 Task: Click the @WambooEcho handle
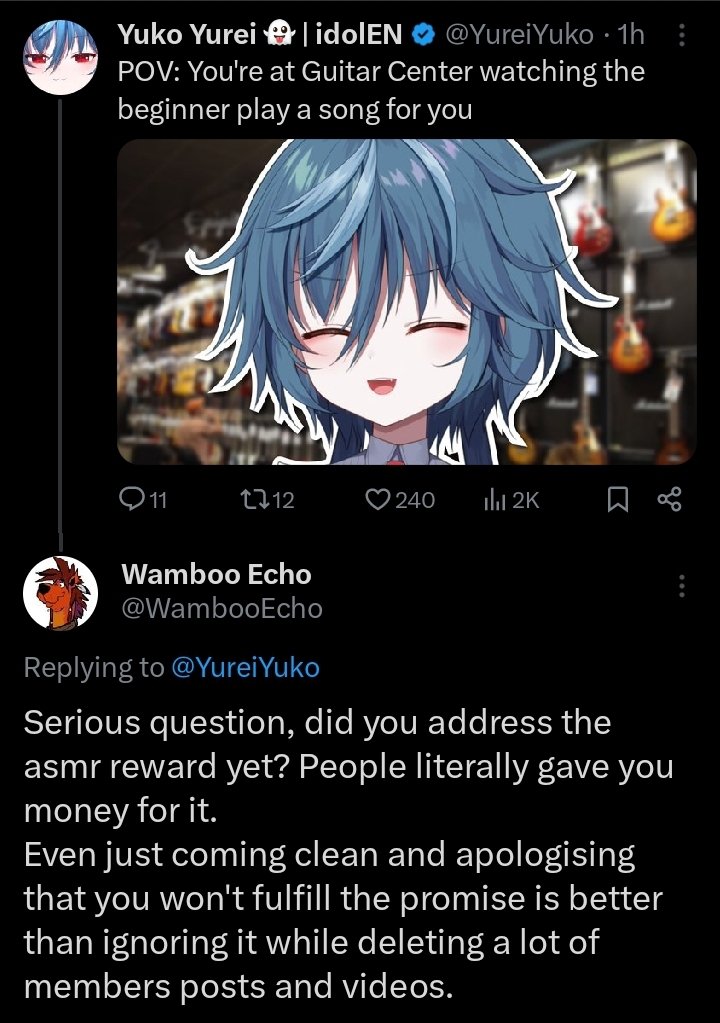click(222, 608)
